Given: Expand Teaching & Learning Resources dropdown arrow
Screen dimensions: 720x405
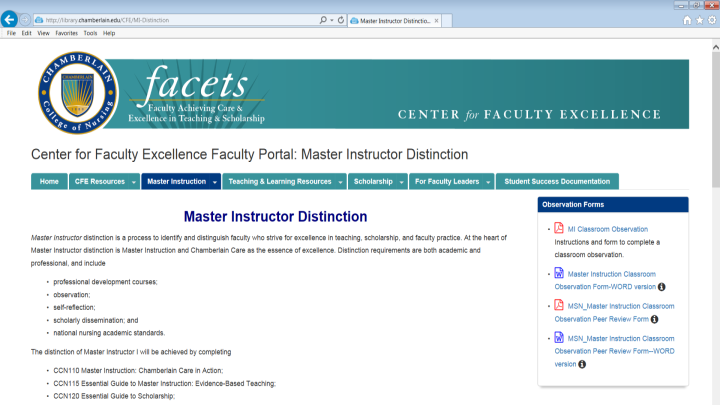Looking at the screenshot, I should (x=340, y=182).
